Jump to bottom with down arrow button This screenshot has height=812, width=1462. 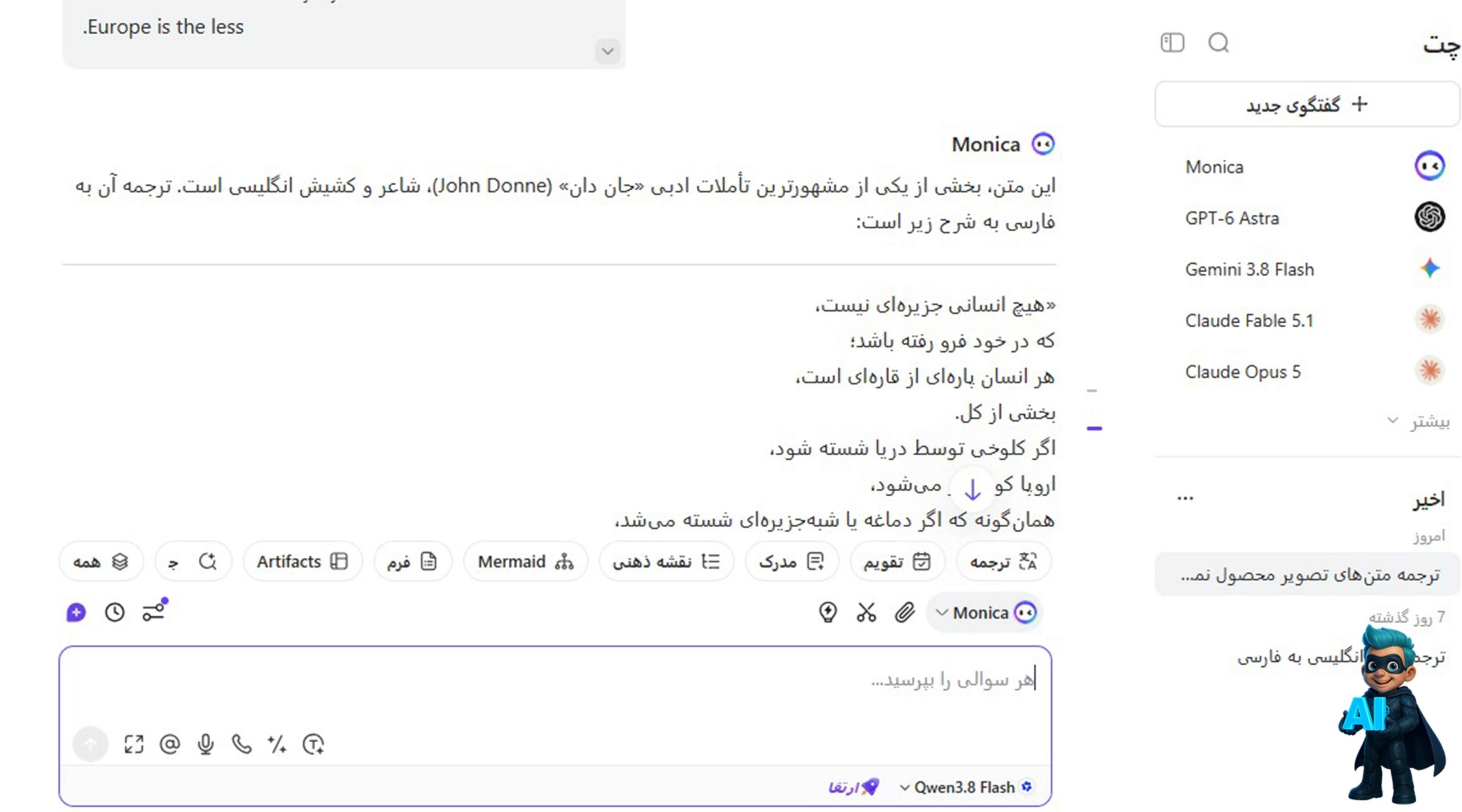coord(972,489)
